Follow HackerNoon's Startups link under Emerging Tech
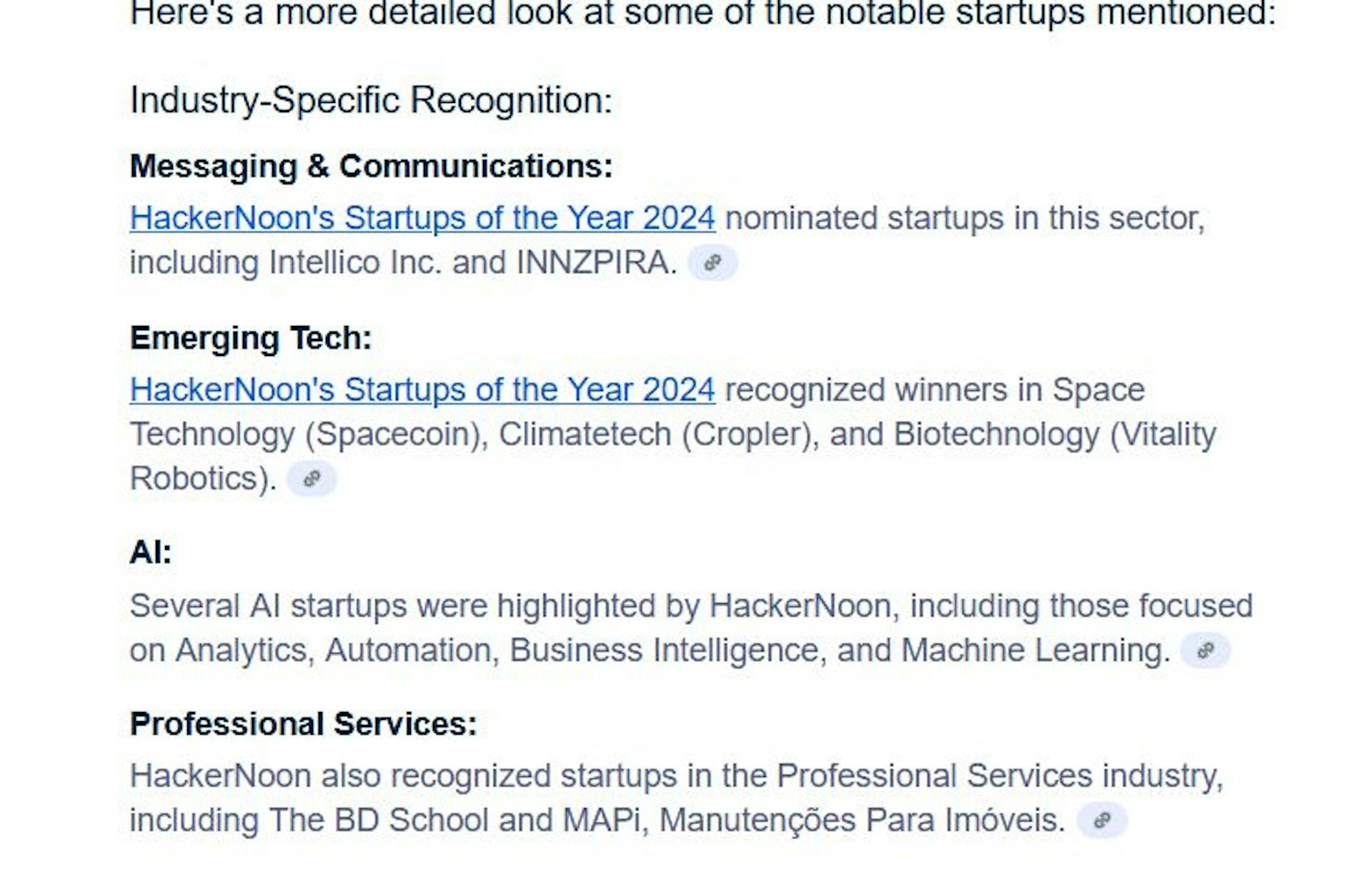This screenshot has width=1372, height=872. (x=422, y=390)
